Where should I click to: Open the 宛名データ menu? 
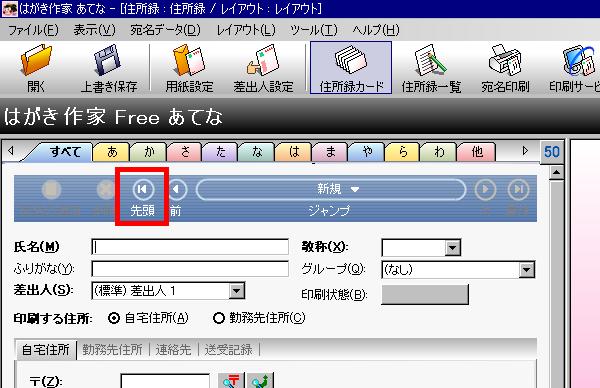(x=165, y=30)
